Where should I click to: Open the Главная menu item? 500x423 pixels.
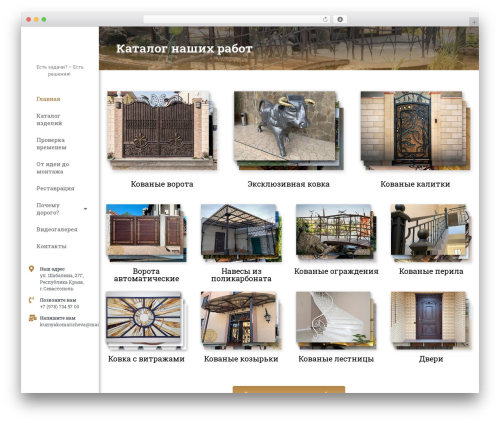48,99
